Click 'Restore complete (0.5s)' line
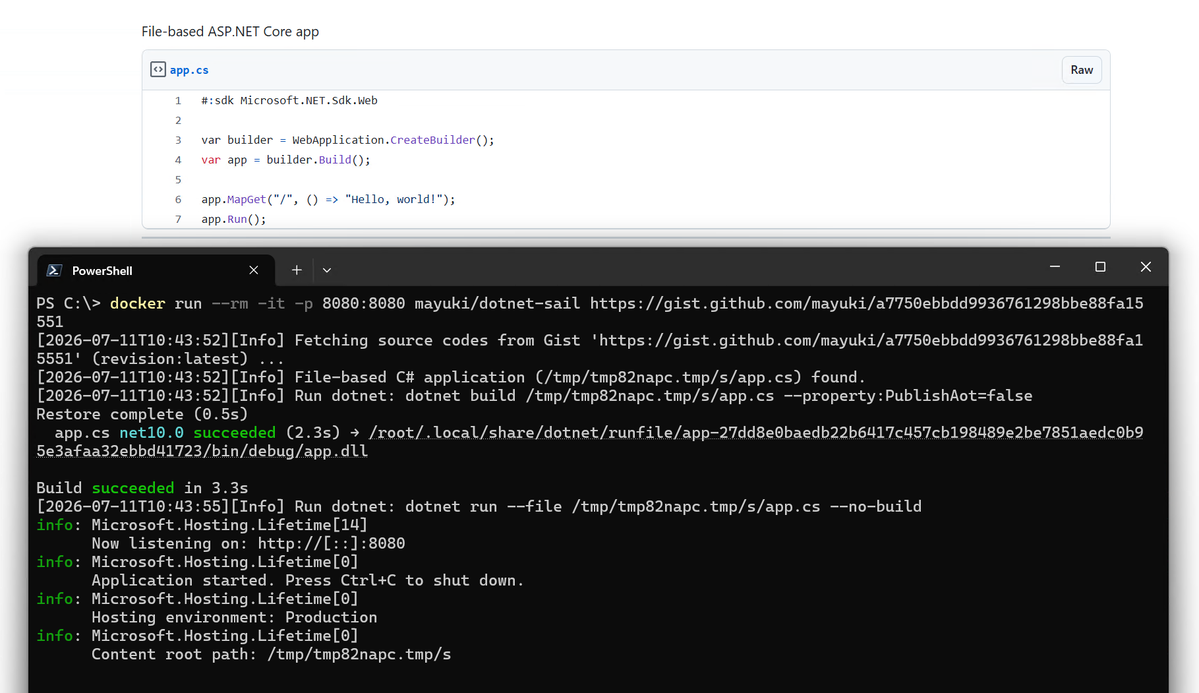The image size is (1199, 693). pyautogui.click(x=142, y=415)
